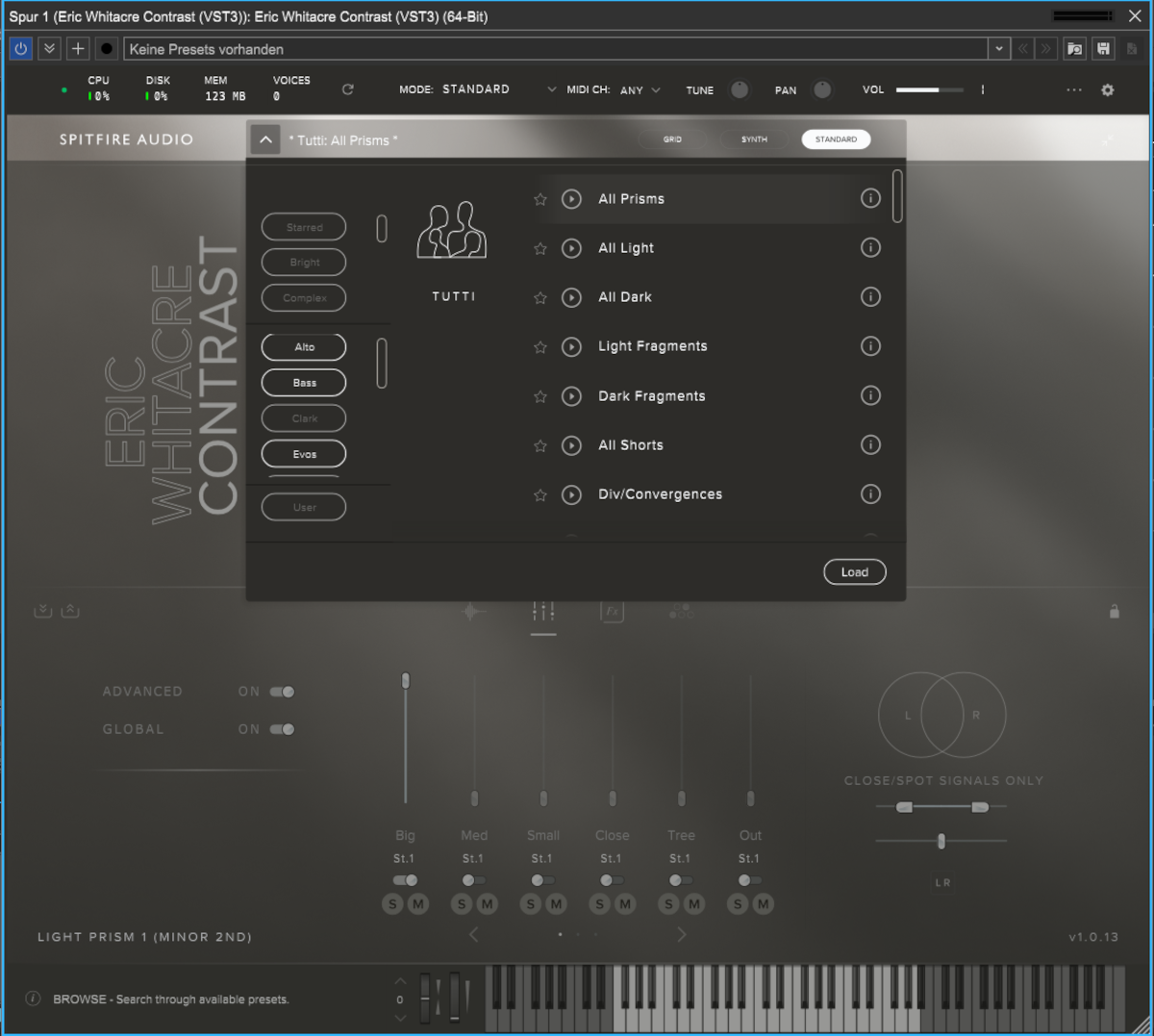
Task: Open the mixer faders view icon
Action: (x=543, y=611)
